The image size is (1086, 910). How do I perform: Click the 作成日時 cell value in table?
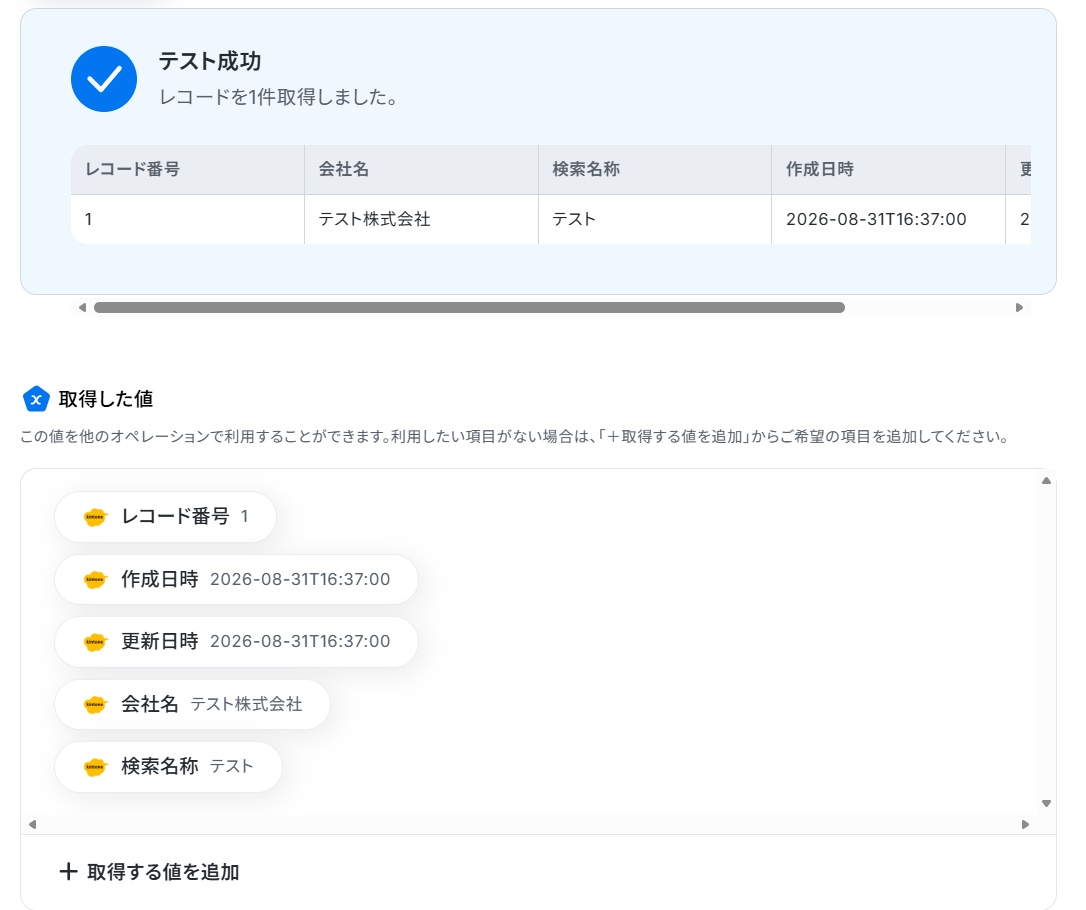tap(876, 220)
